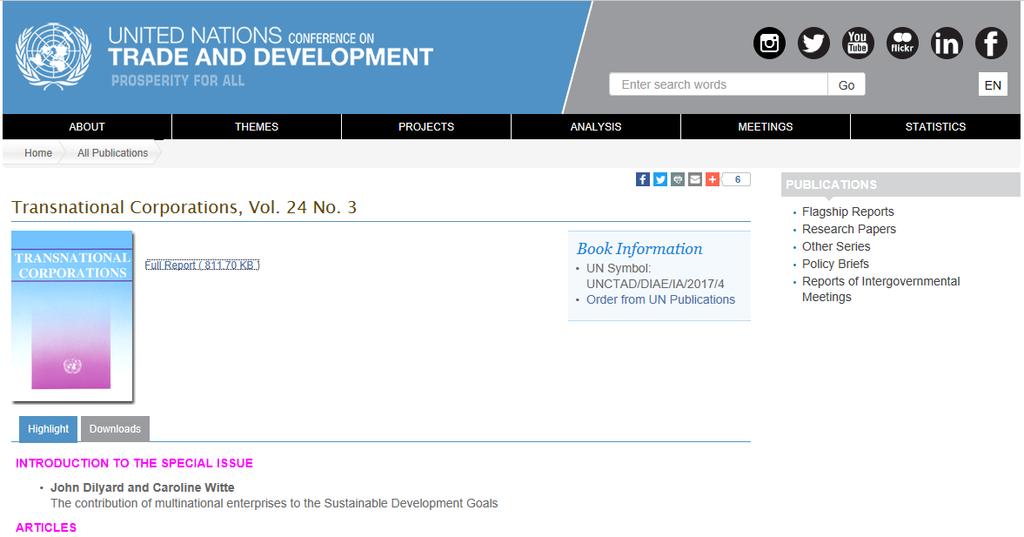This screenshot has width=1024, height=537.
Task: Go to All Publications breadcrumb
Action: tap(112, 153)
